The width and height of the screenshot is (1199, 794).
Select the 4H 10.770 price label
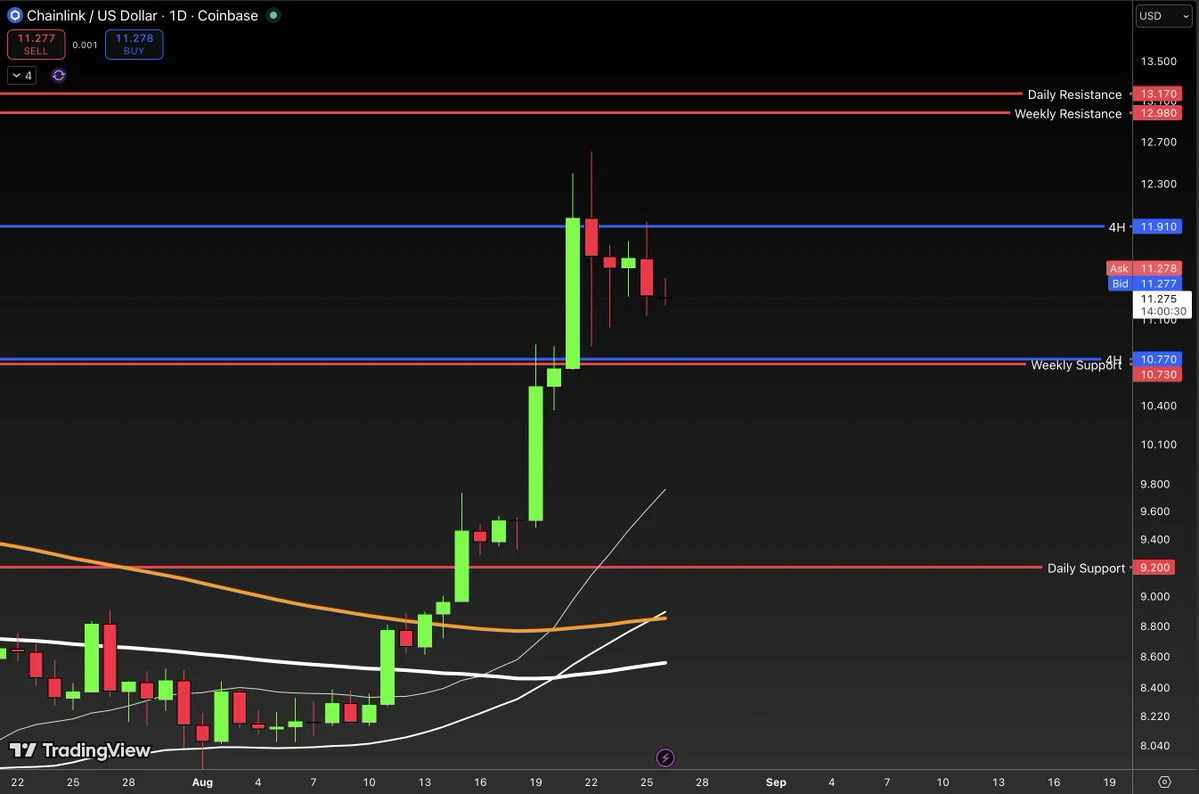coord(1157,359)
